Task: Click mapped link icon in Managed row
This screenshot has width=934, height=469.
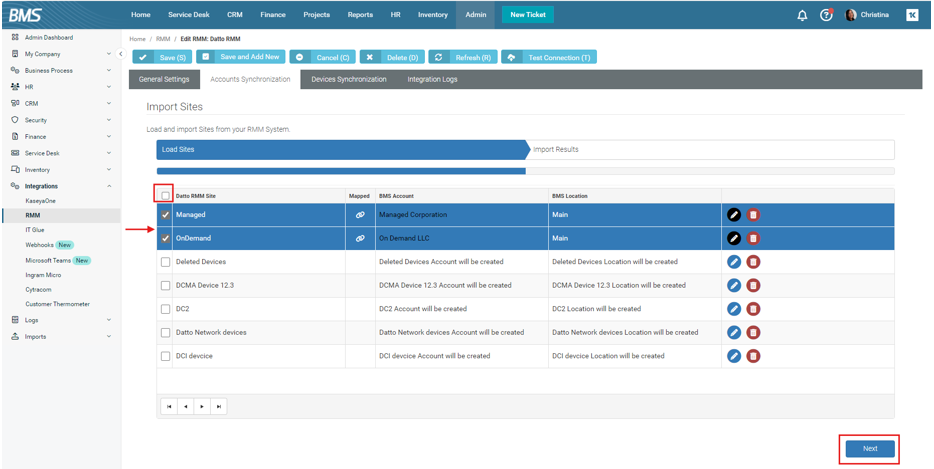Action: (x=360, y=215)
